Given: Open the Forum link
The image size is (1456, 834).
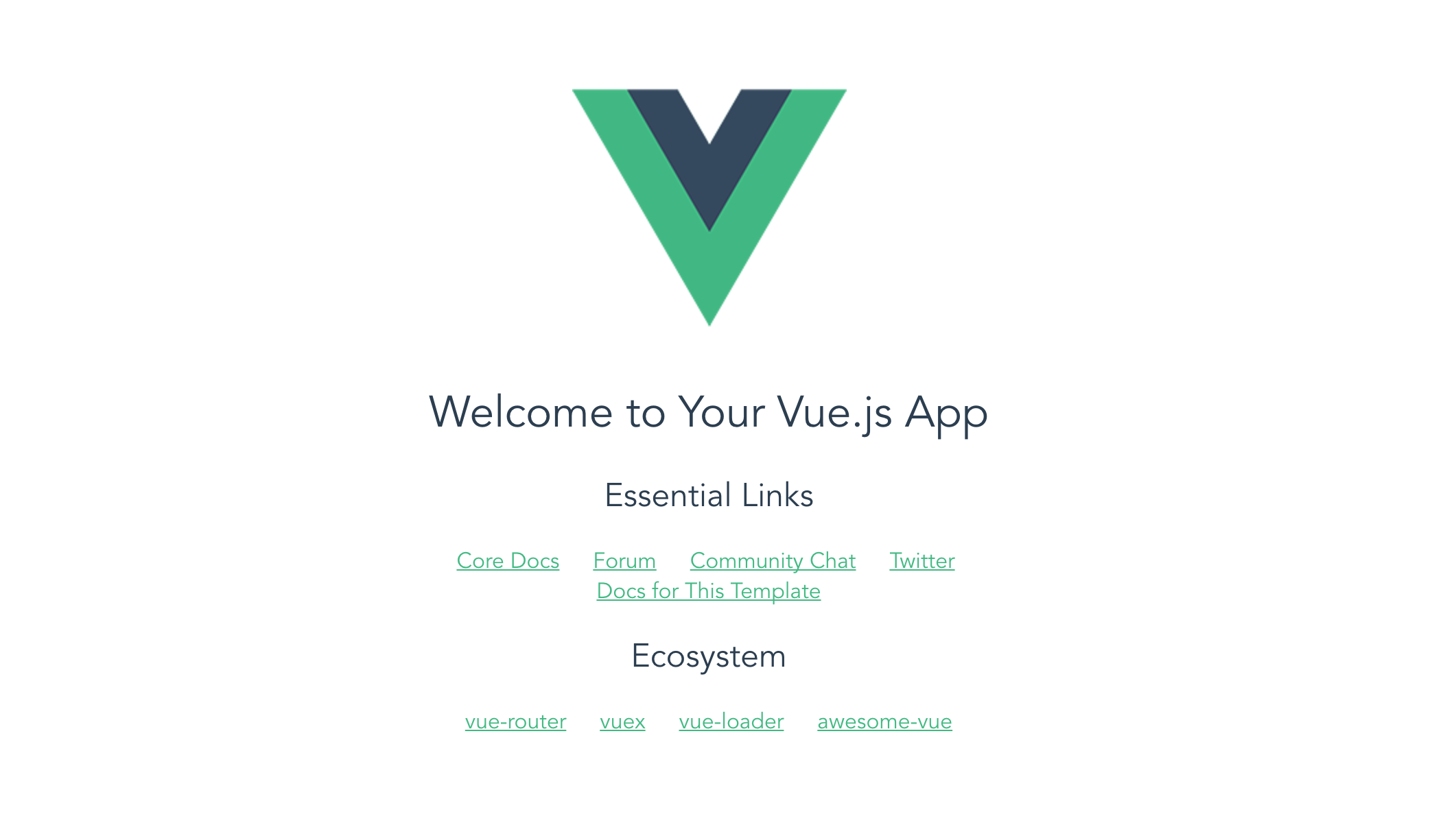Looking at the screenshot, I should [x=624, y=560].
